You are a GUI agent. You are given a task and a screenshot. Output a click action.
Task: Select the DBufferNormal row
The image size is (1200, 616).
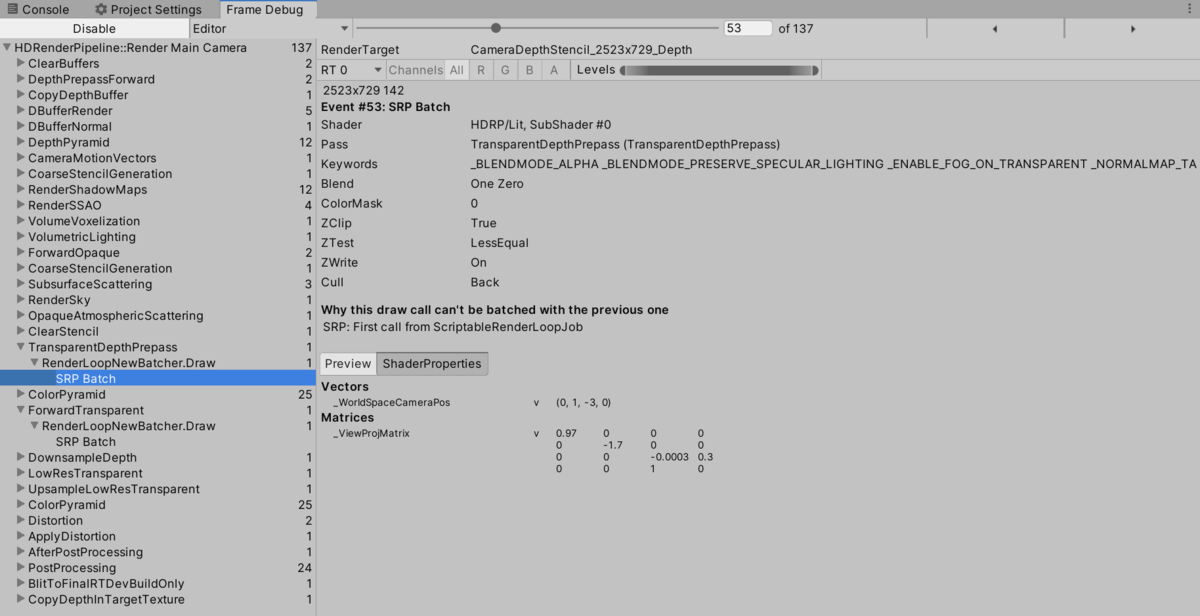(158, 127)
